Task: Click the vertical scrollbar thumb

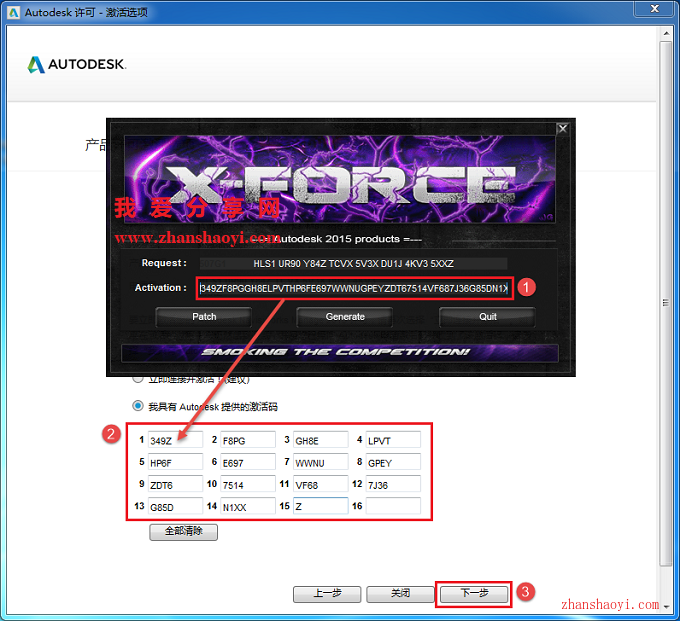Action: click(666, 303)
